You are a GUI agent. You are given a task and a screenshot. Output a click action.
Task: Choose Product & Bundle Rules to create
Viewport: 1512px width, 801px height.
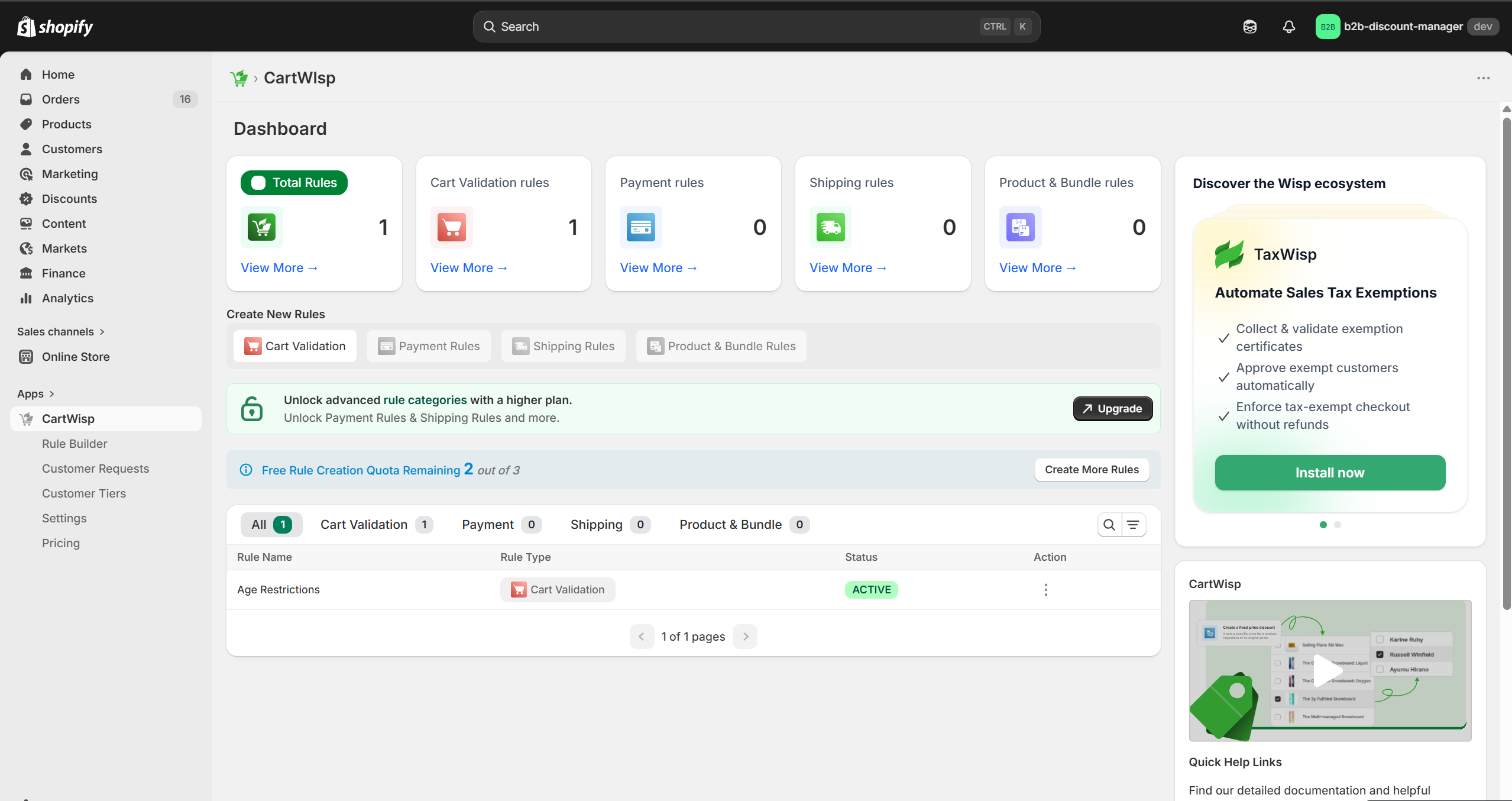coord(721,346)
